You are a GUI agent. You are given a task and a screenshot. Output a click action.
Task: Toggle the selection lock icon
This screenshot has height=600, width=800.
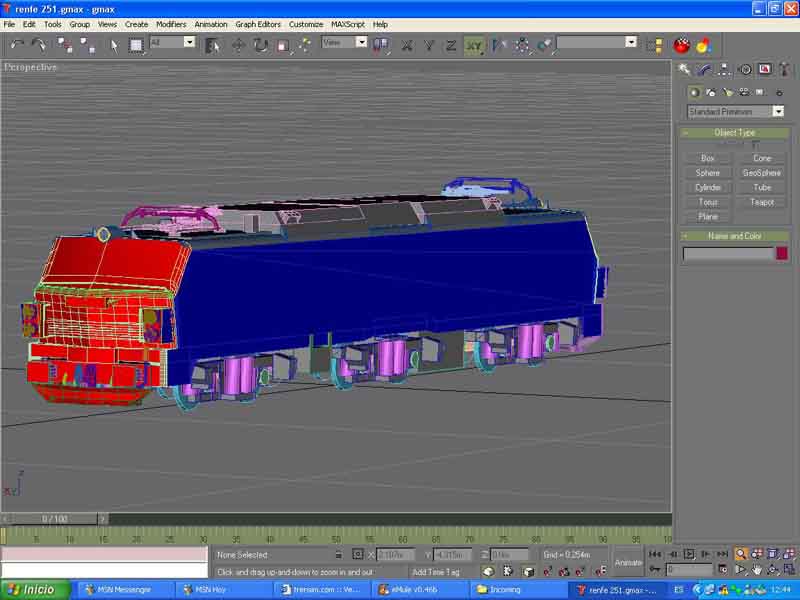[338, 554]
